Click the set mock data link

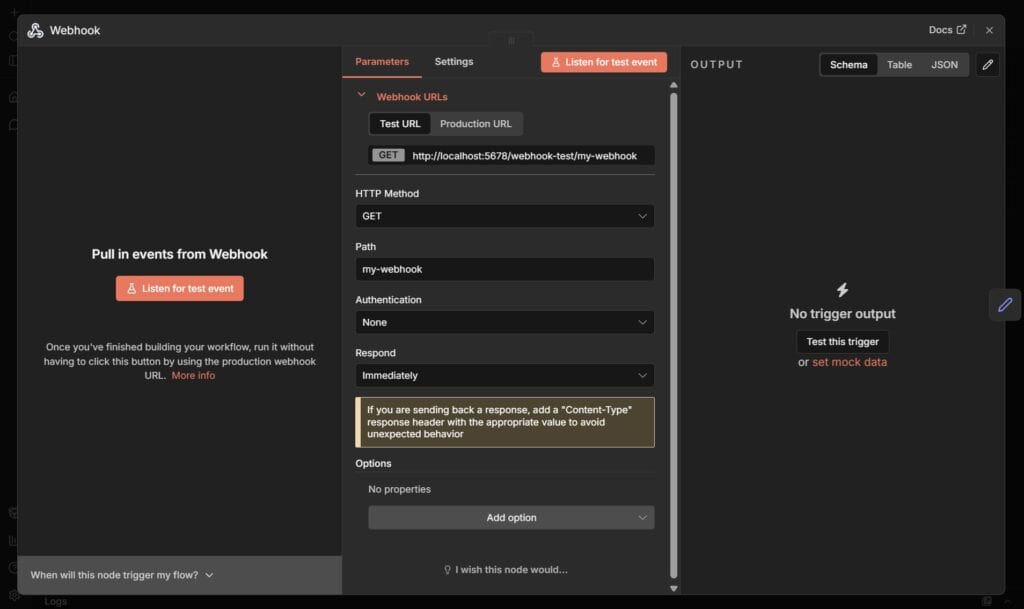(x=849, y=362)
